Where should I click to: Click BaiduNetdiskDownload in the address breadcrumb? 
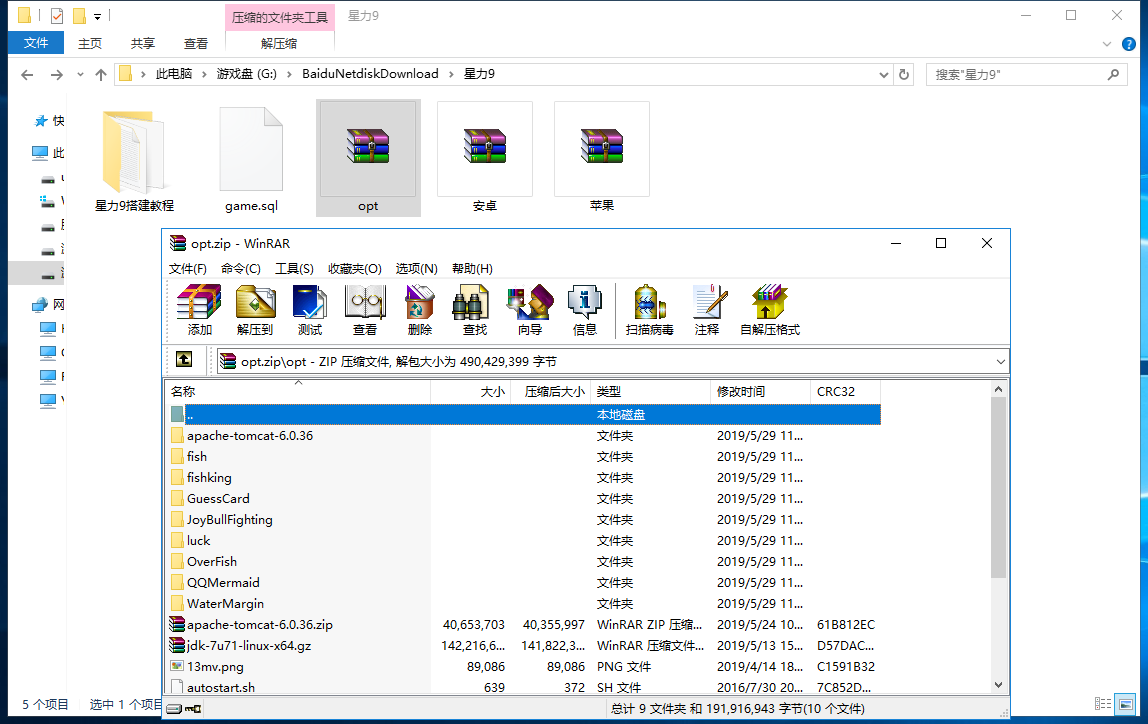[370, 74]
